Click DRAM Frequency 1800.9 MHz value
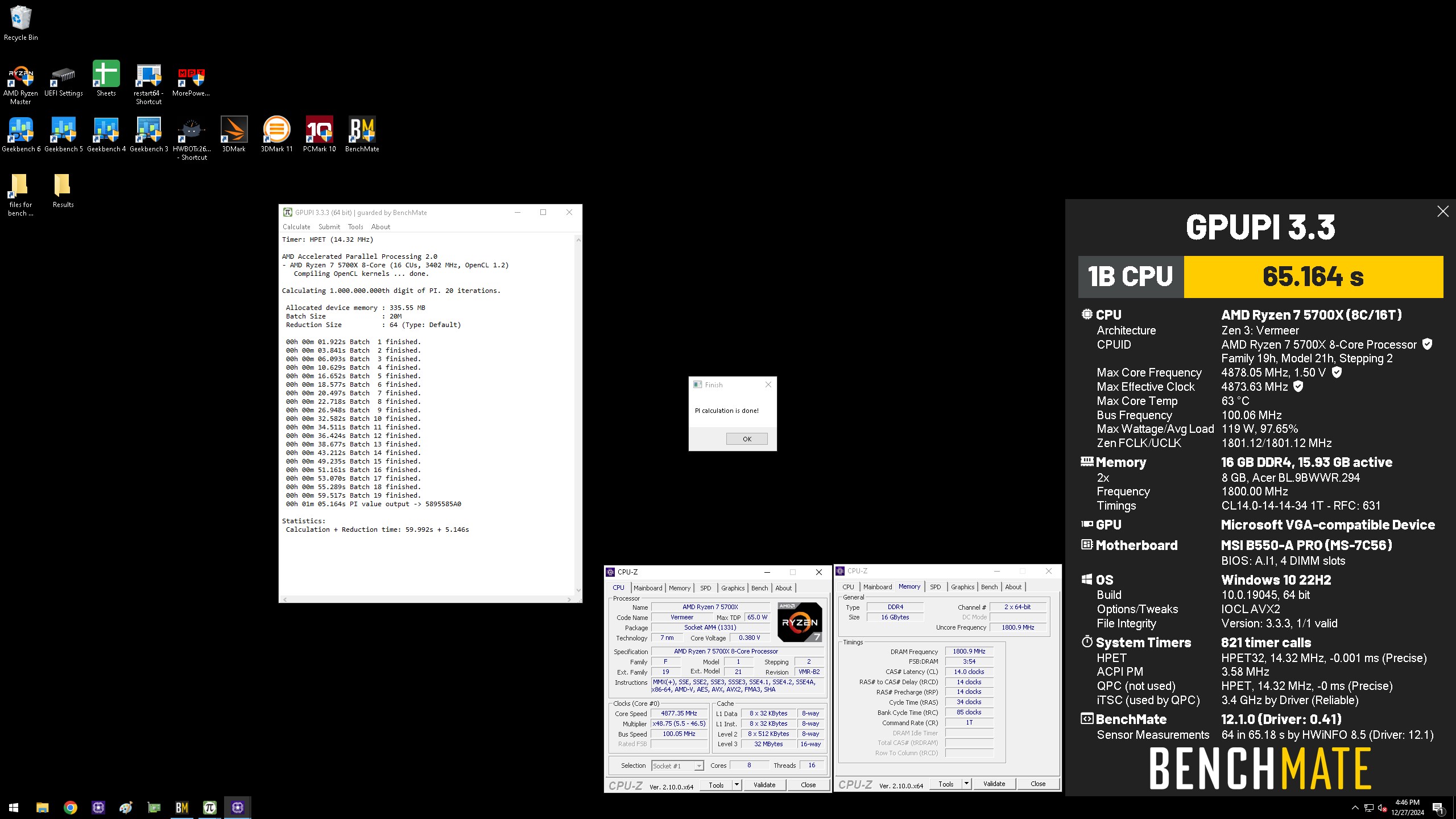 pos(969,652)
